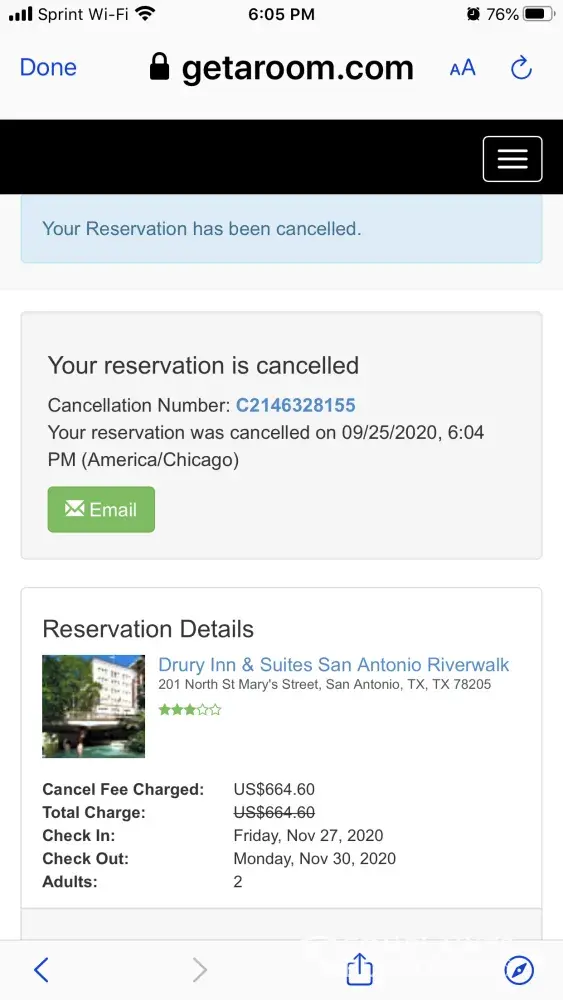This screenshot has height=1000, width=563.
Task: Tap the hotel address text line
Action: tap(325, 685)
